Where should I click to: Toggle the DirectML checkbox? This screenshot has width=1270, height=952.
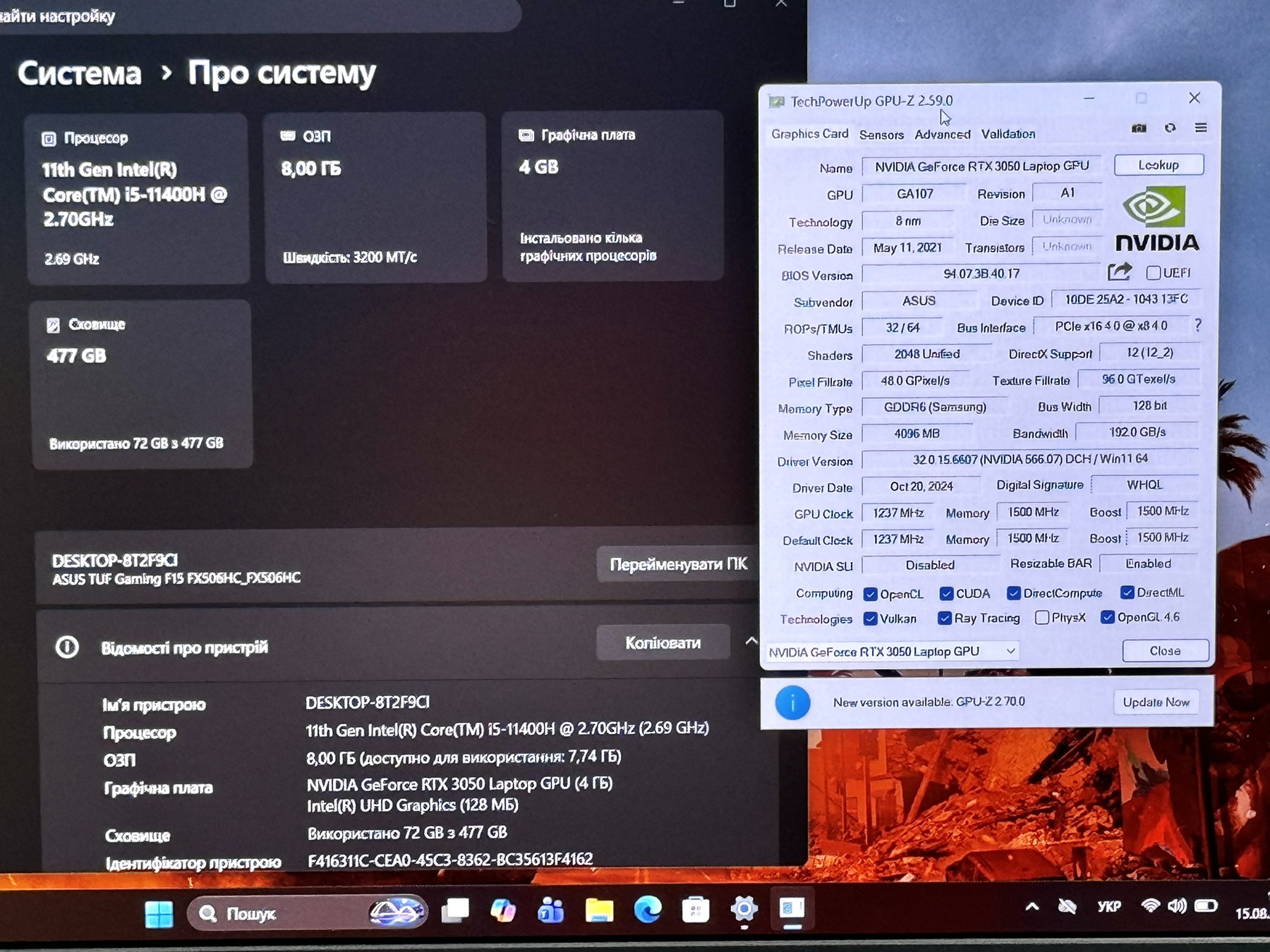[1127, 592]
